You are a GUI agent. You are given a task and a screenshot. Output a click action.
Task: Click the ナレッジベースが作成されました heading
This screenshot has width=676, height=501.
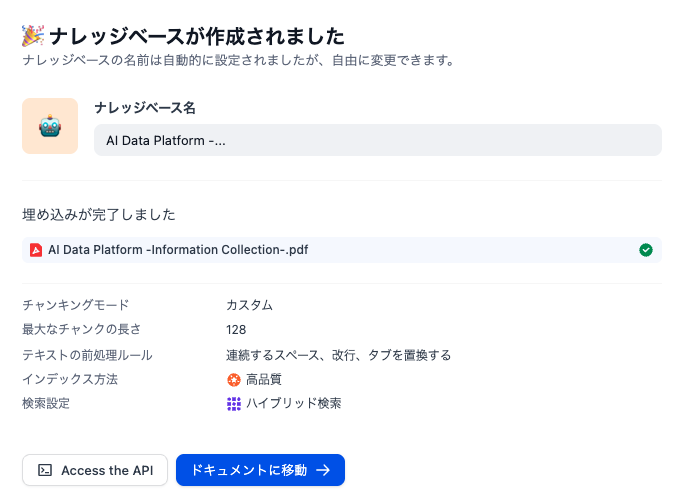pos(196,36)
